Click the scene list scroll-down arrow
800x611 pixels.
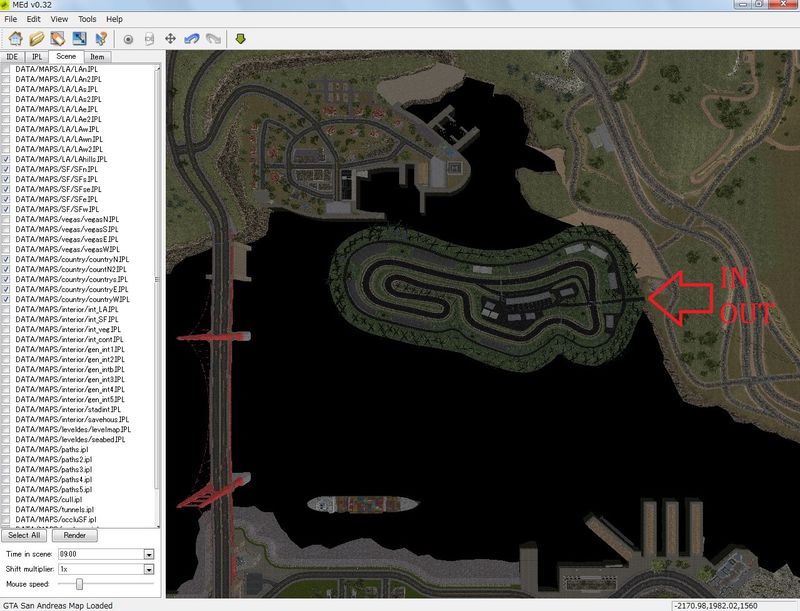click(x=158, y=525)
